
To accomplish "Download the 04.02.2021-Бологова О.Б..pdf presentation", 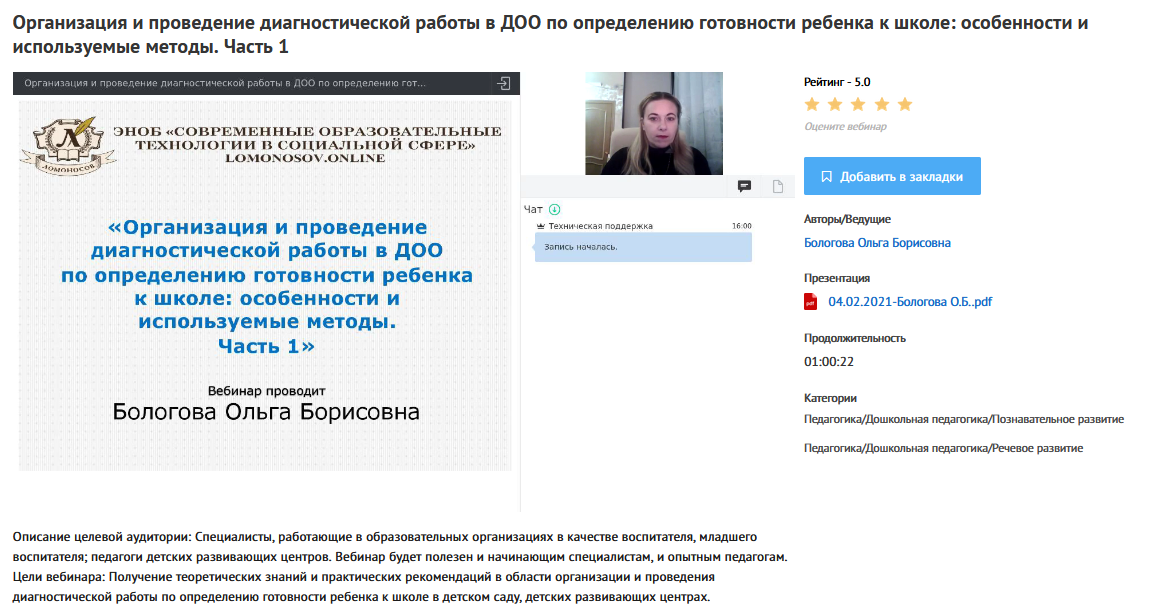I will (909, 302).
